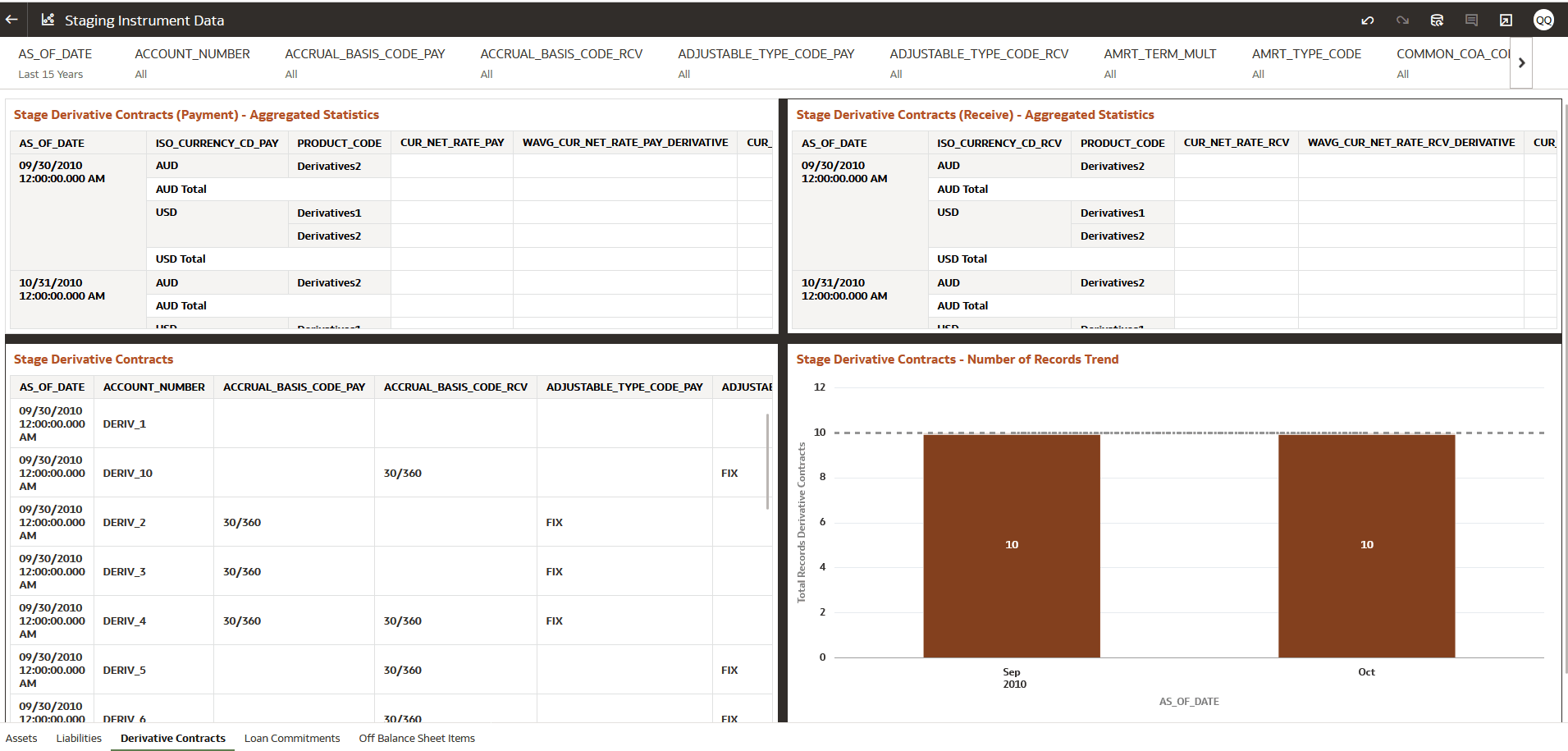Expand more filters using the right chevron
This screenshot has height=751, width=1568.
[x=1522, y=62]
